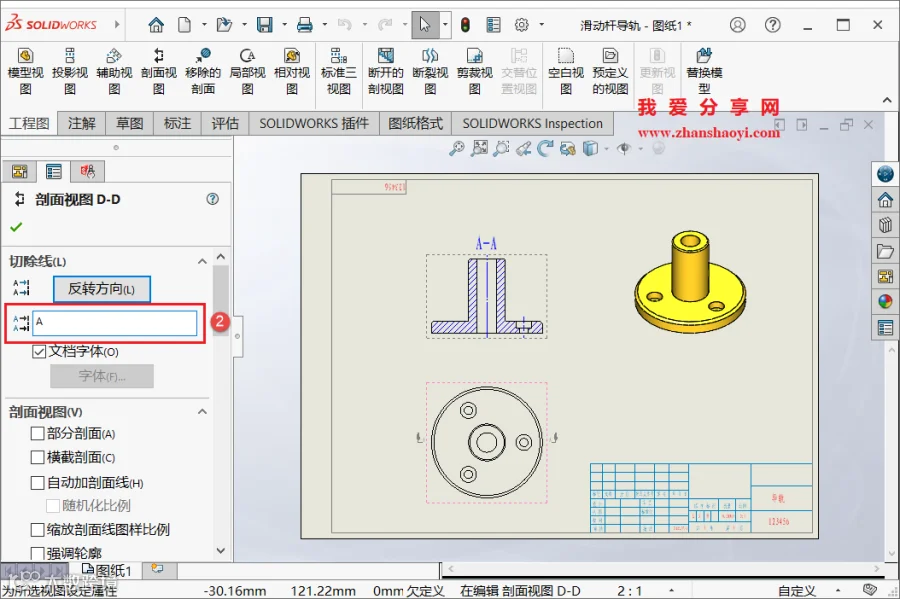Click the 反转方向 flip direction button

tap(102, 289)
